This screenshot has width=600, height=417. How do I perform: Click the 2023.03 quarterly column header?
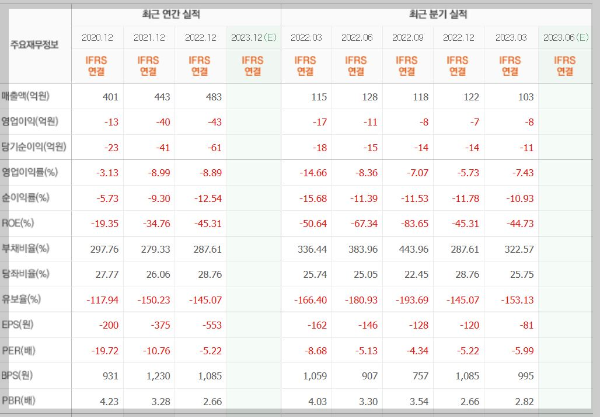511,37
